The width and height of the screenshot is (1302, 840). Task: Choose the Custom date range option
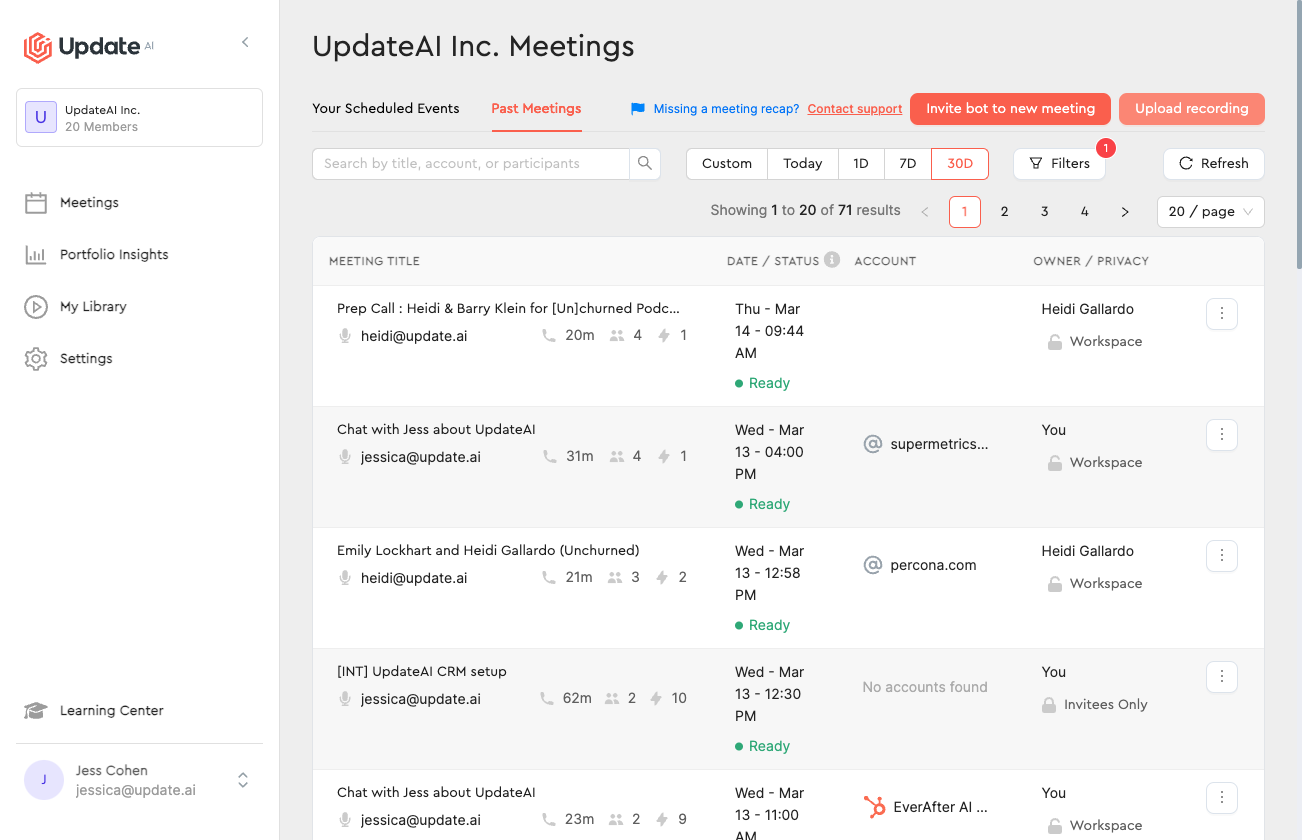727,163
